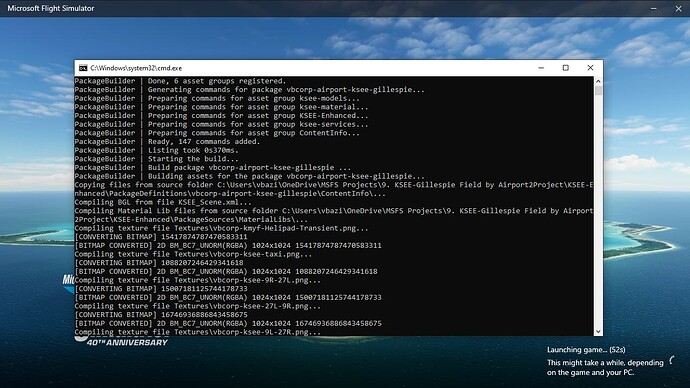Minimize the cmd.exe window
Image resolution: width=690 pixels, height=388 pixels.
click(x=541, y=68)
